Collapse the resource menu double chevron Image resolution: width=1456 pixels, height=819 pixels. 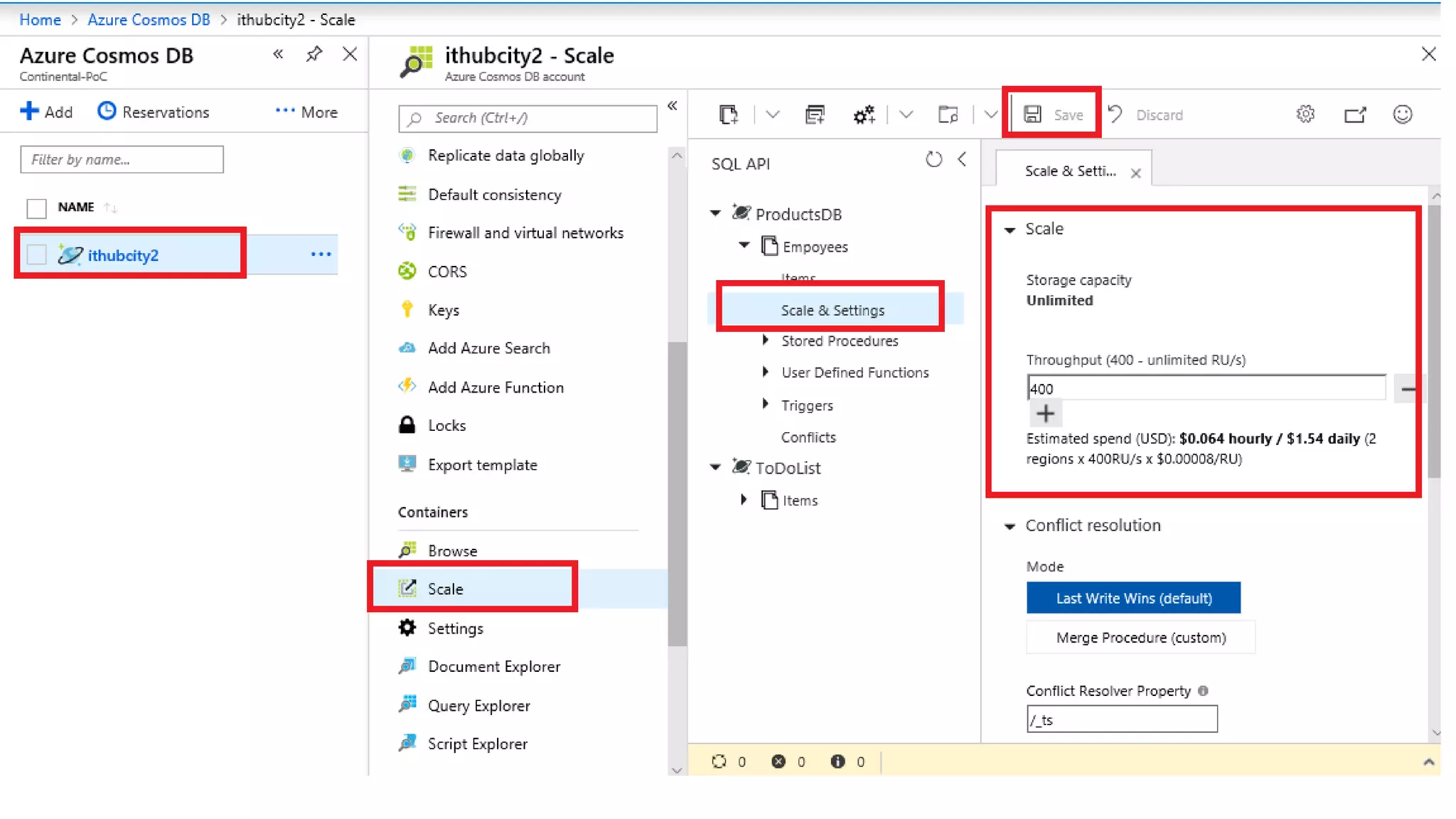672,106
